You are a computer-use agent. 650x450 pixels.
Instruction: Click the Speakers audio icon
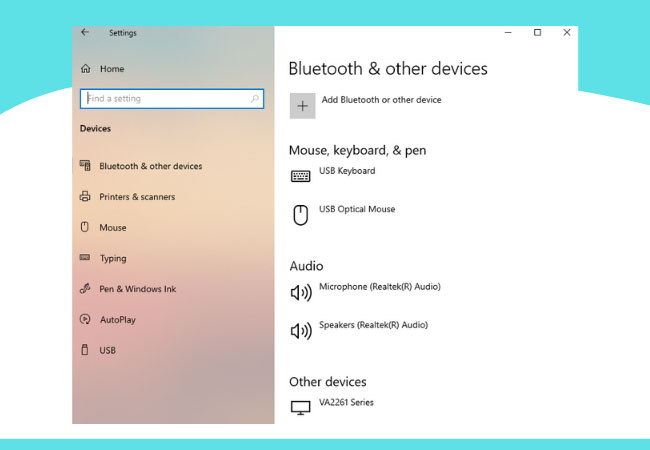pyautogui.click(x=301, y=330)
